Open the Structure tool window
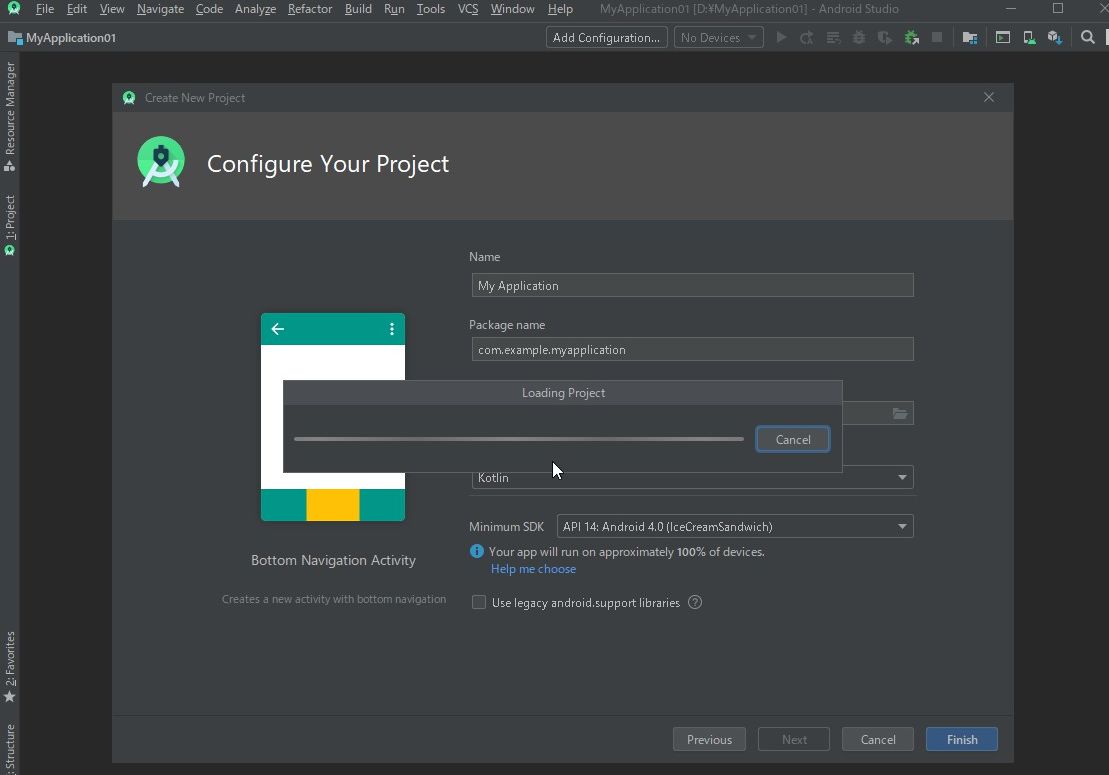Viewport: 1109px width, 775px height. (x=11, y=745)
